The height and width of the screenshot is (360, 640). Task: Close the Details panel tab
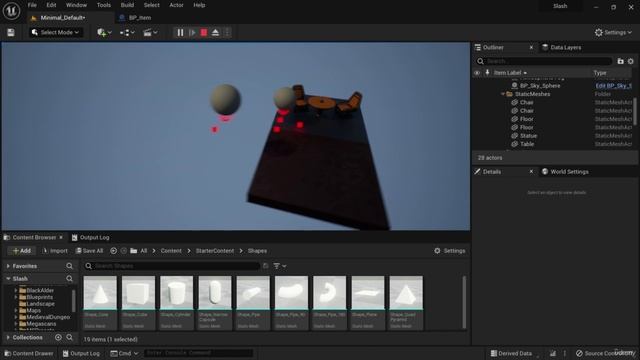(531, 172)
